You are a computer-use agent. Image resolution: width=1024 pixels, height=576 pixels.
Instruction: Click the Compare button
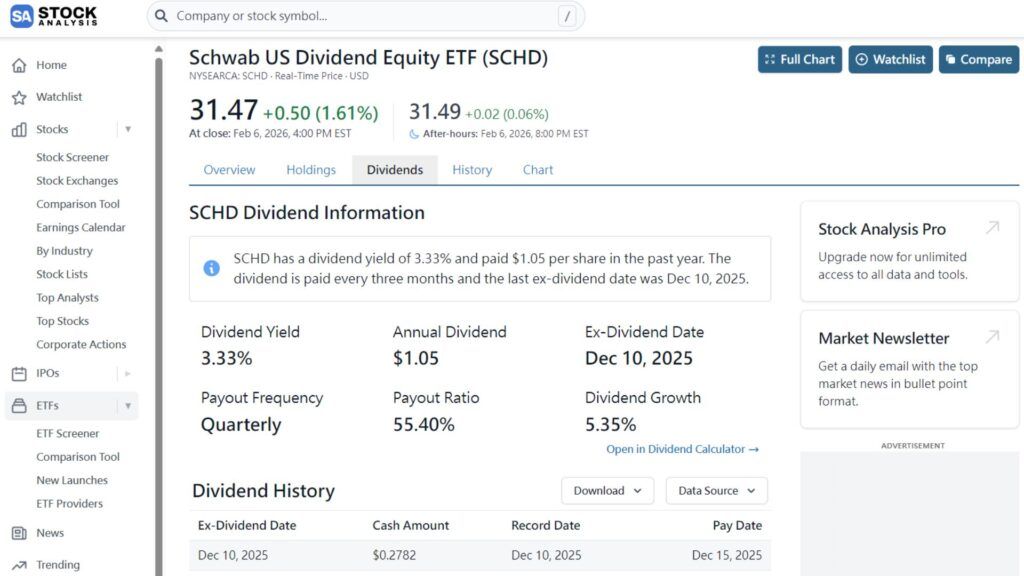tap(978, 59)
